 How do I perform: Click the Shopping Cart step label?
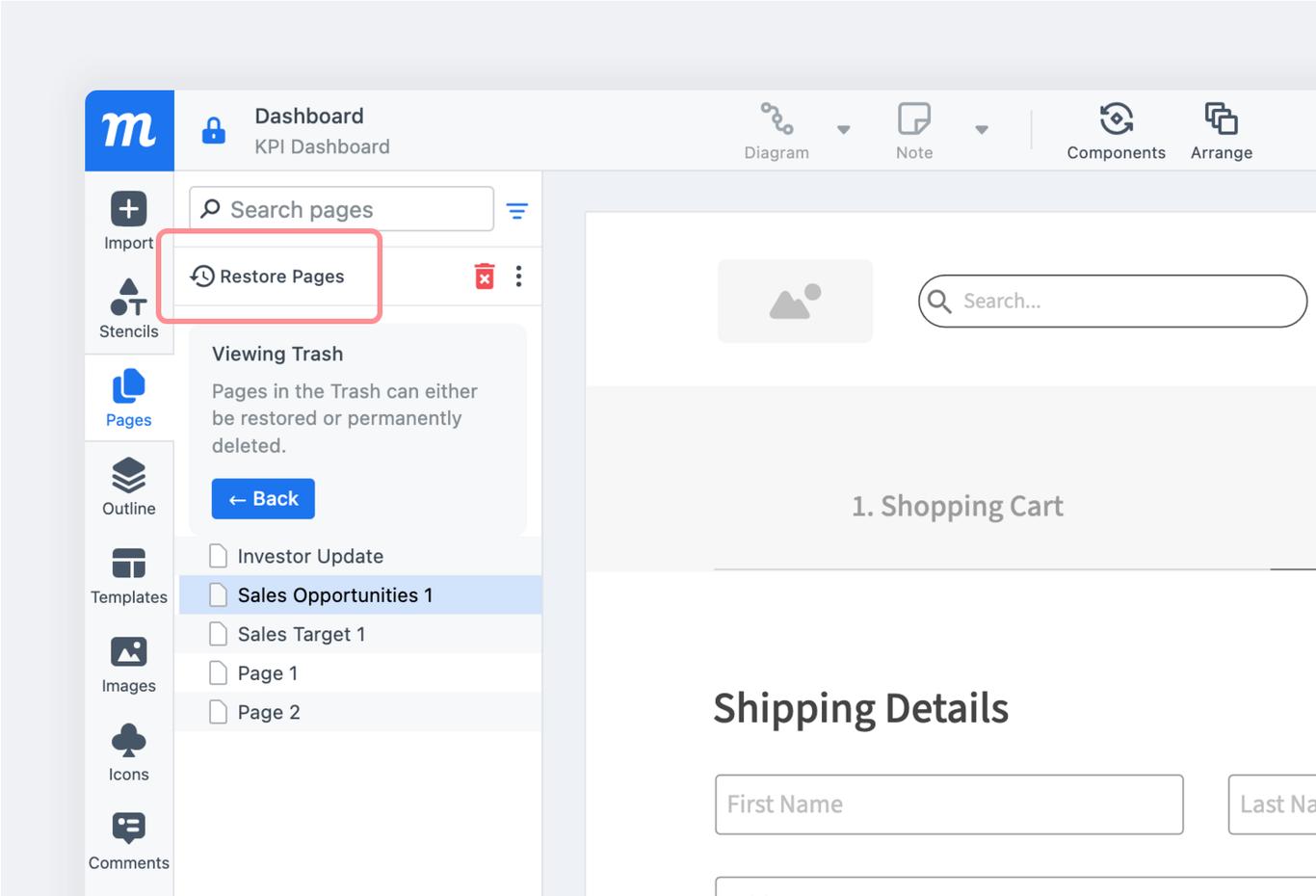tap(958, 506)
